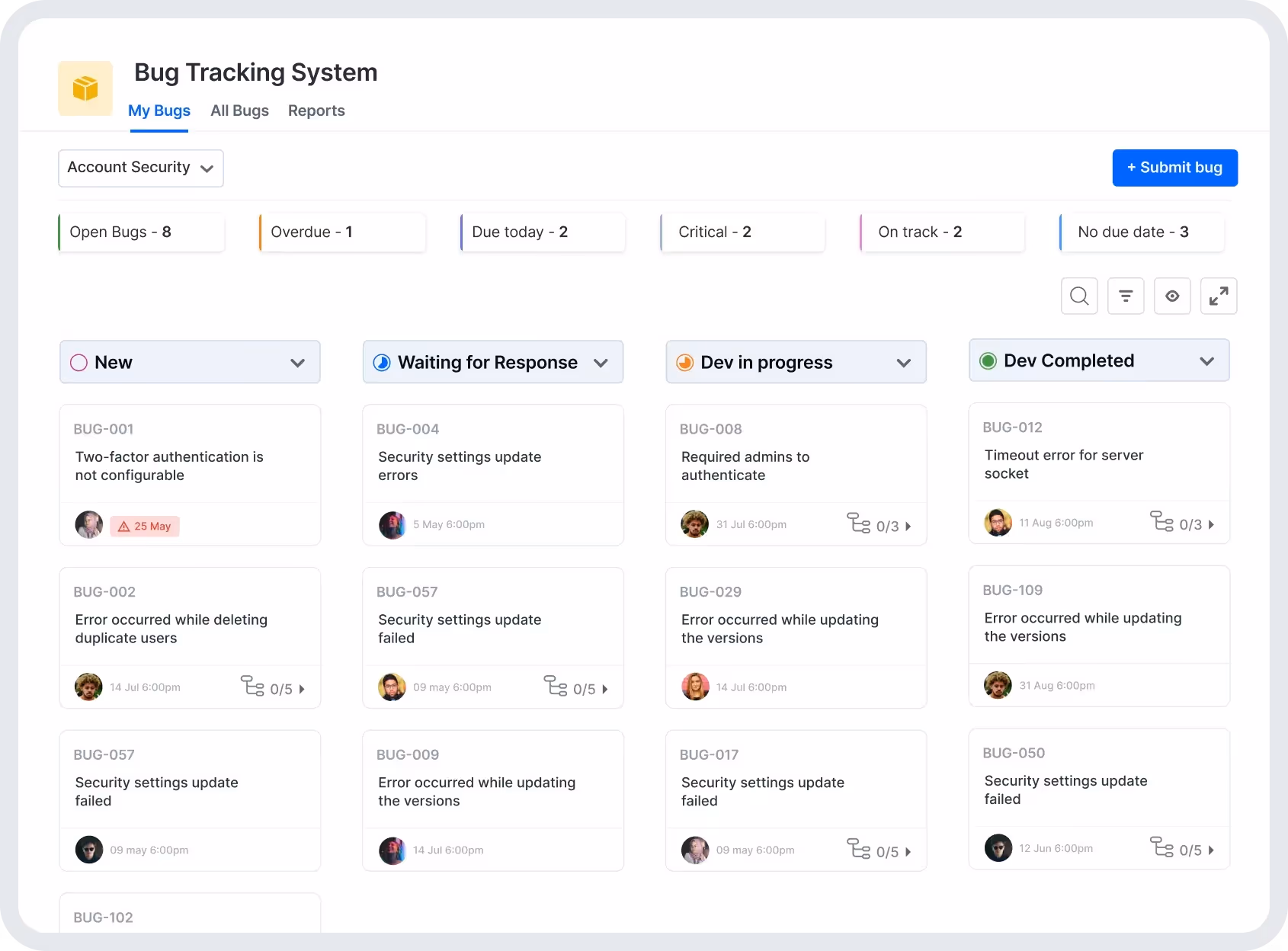Click assignee avatar on BUG-029 card
This screenshot has width=1288, height=951.
[x=695, y=687]
